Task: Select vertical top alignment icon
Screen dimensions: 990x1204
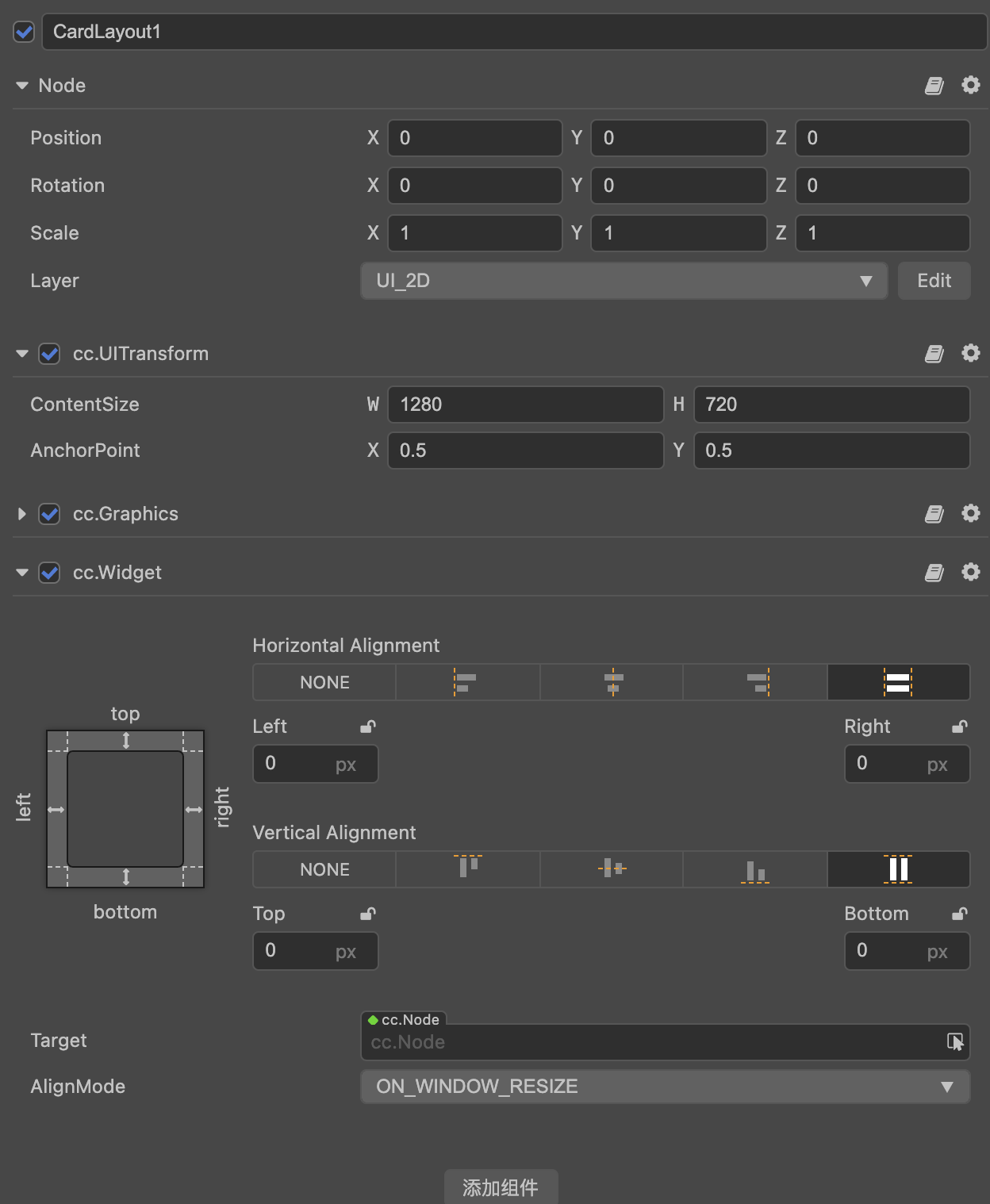Action: point(467,868)
